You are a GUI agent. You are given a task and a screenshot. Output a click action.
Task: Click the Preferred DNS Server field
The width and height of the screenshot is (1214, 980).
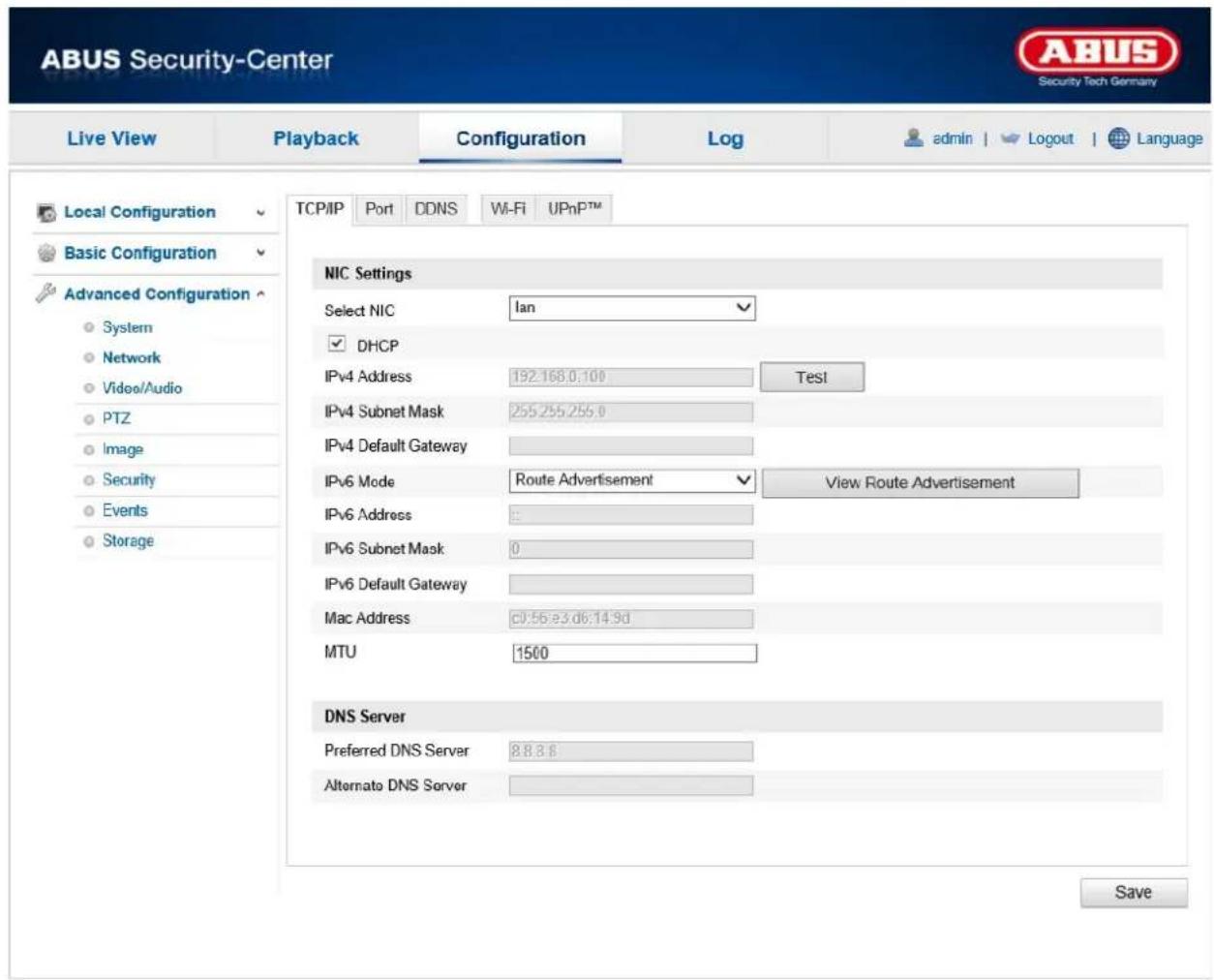coord(631,750)
